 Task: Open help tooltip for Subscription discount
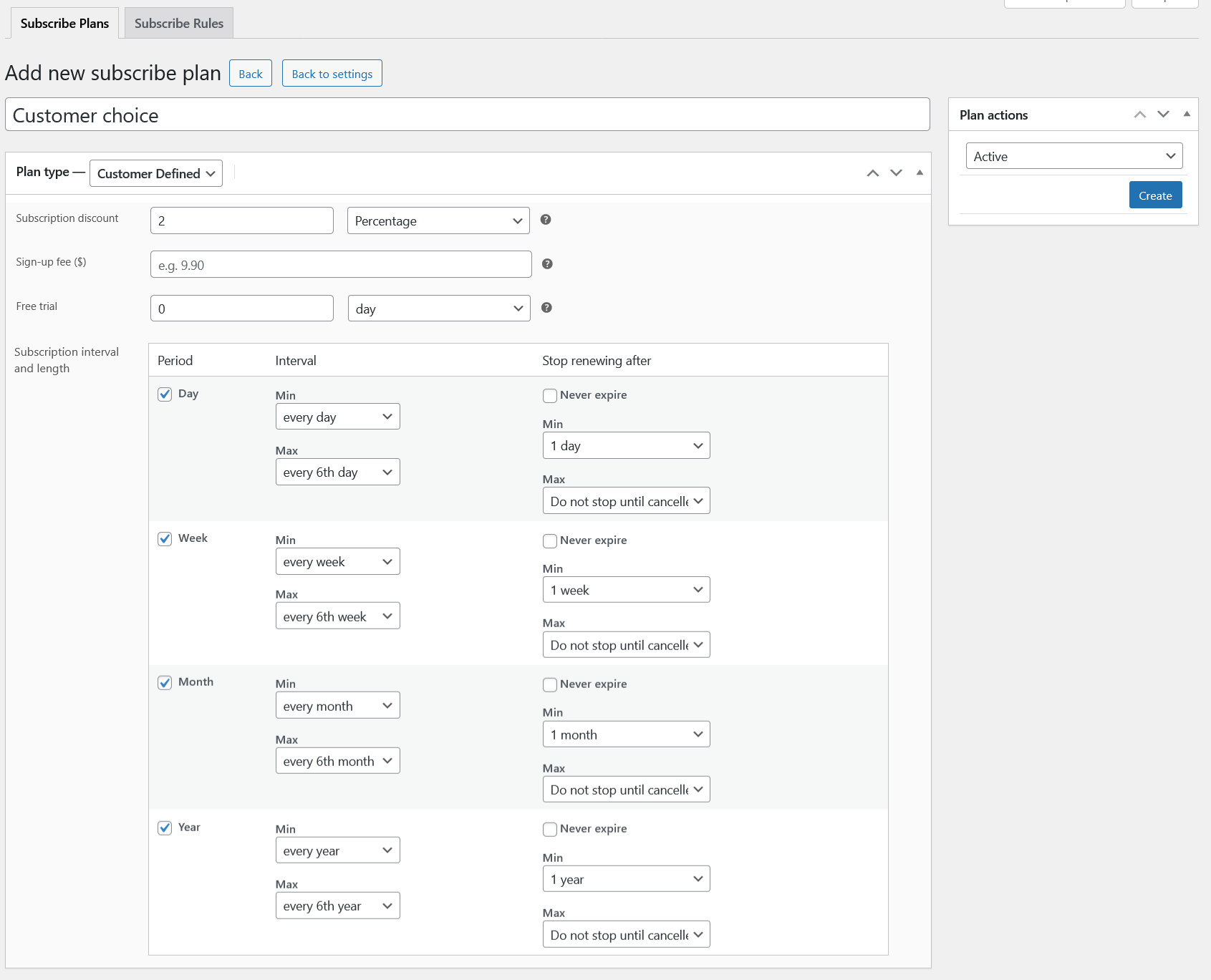click(546, 220)
